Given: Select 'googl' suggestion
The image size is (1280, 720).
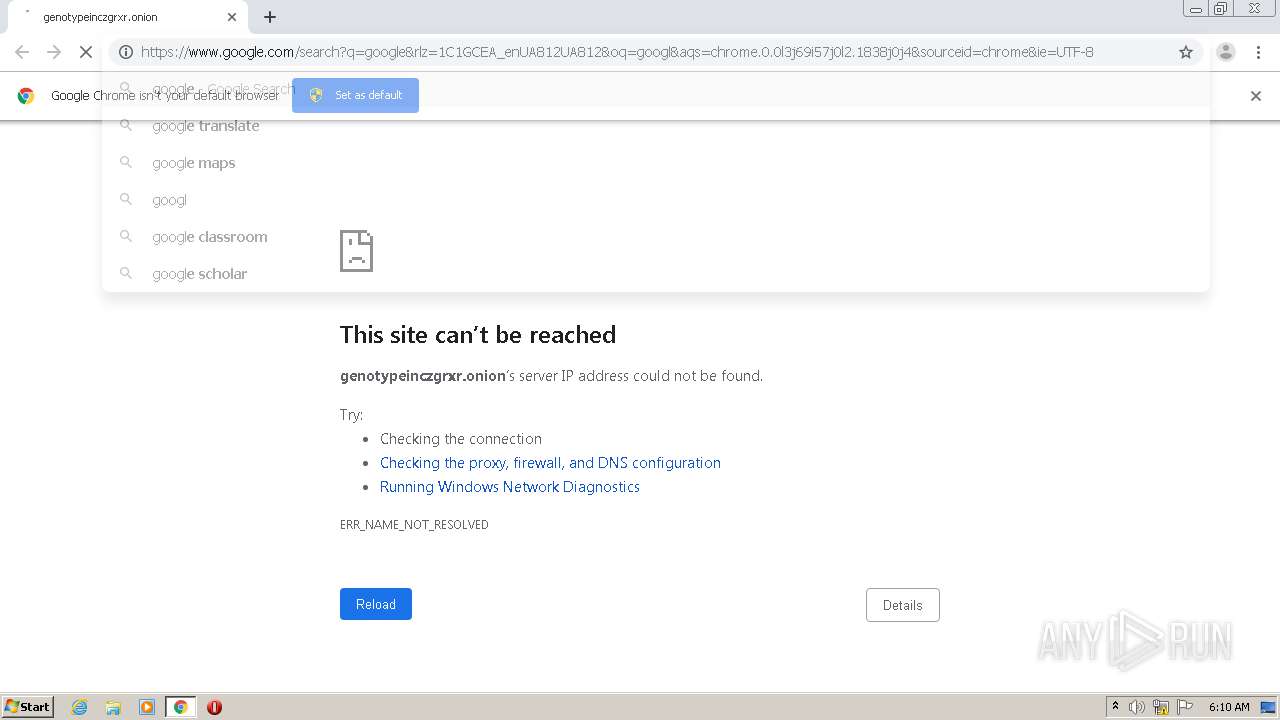Looking at the screenshot, I should [x=656, y=200].
